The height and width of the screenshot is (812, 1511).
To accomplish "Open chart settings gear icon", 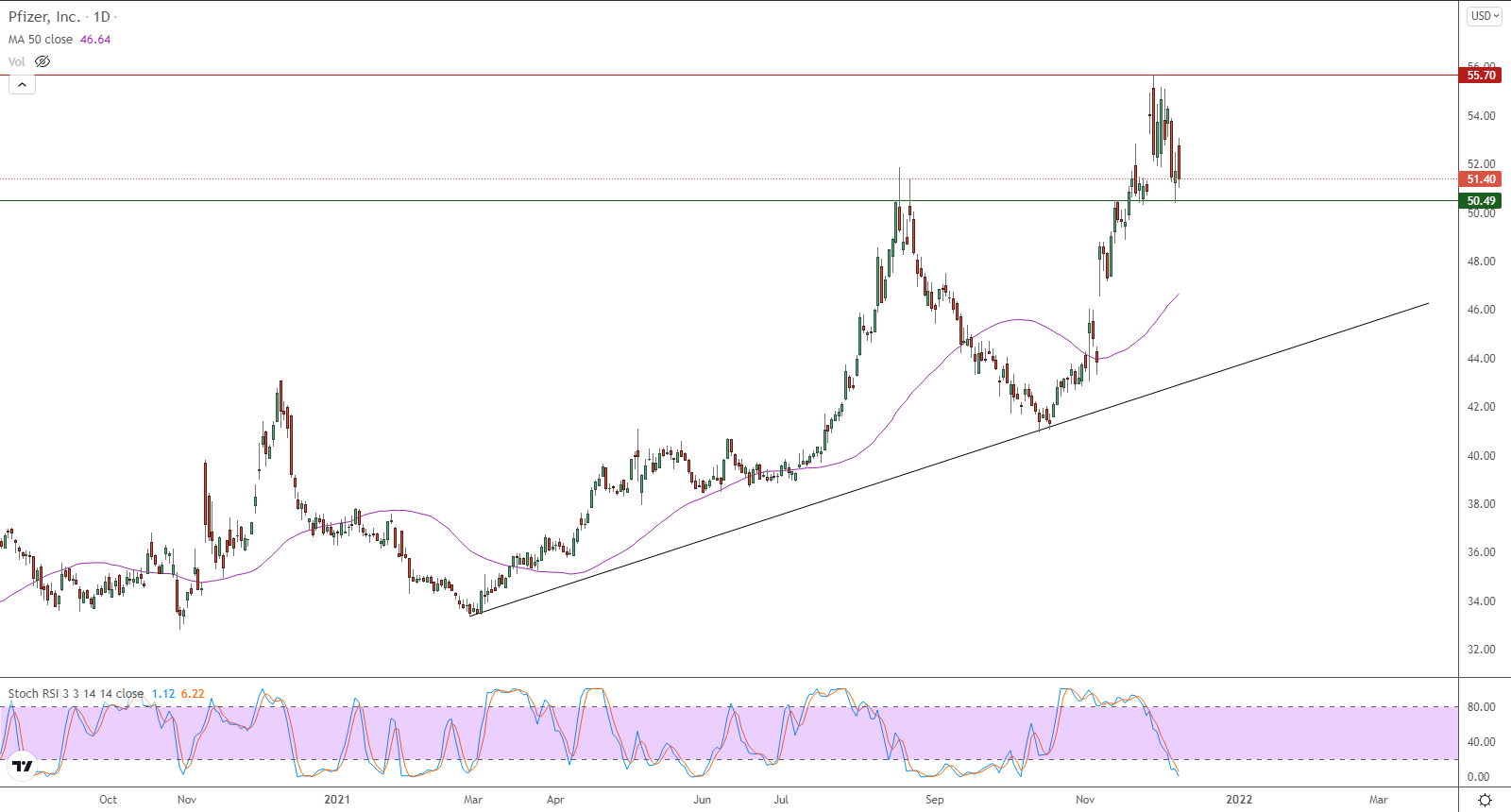I will point(1485,800).
